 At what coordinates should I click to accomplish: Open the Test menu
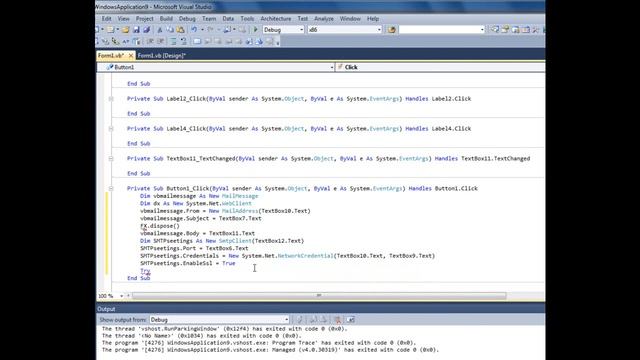click(302, 19)
